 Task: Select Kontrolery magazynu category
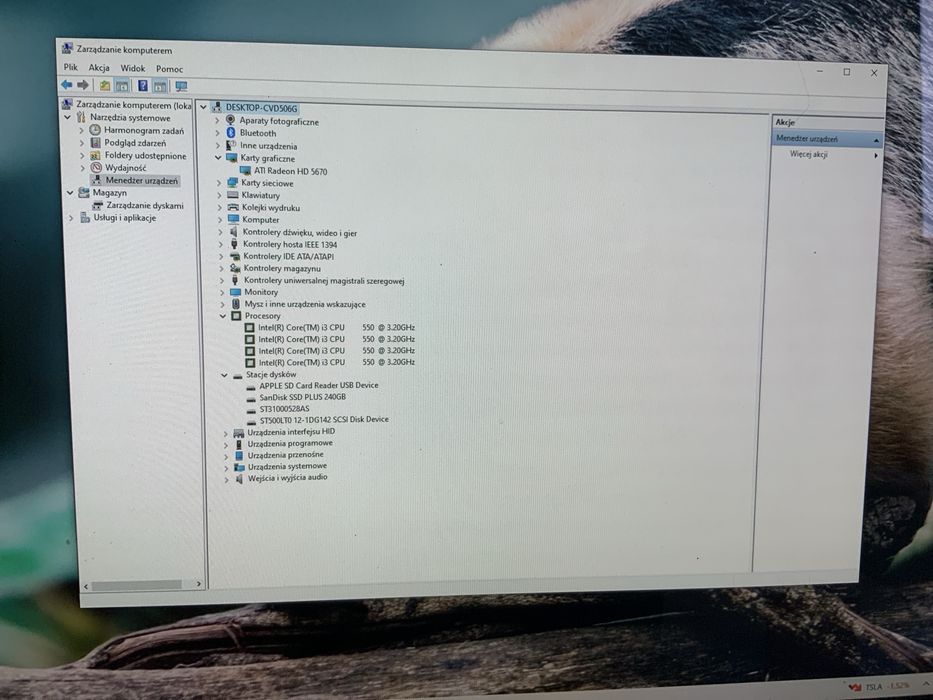coord(282,268)
